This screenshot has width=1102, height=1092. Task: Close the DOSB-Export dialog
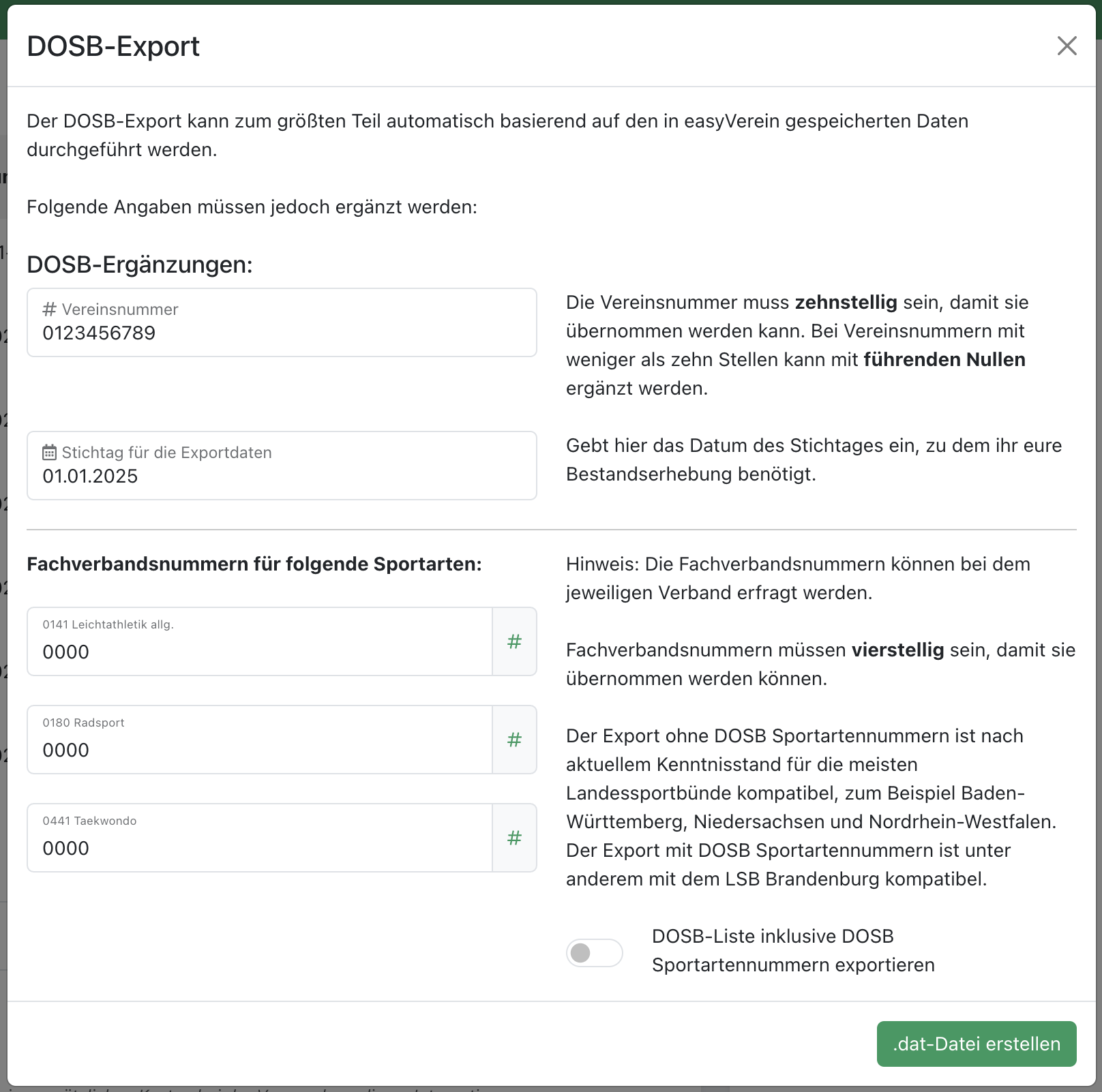[x=1067, y=46]
